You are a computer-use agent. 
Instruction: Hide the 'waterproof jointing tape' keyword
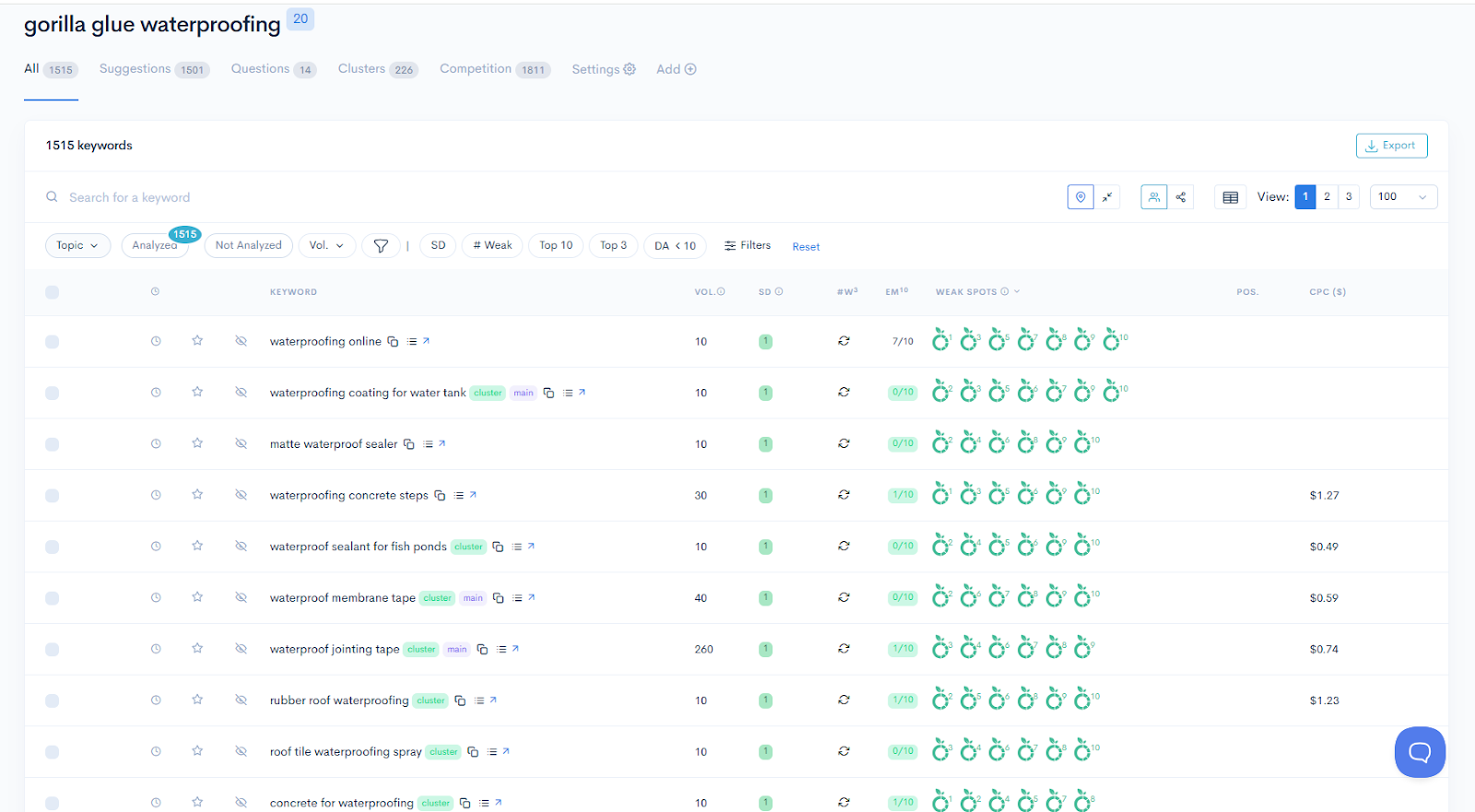click(241, 649)
